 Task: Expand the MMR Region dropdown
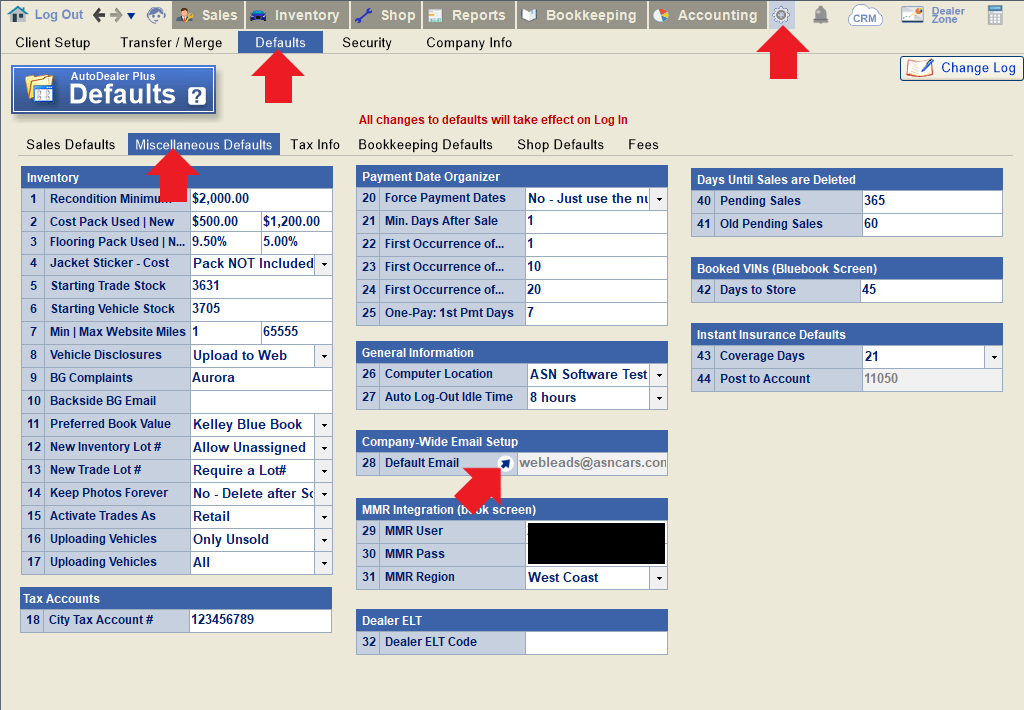click(x=659, y=578)
